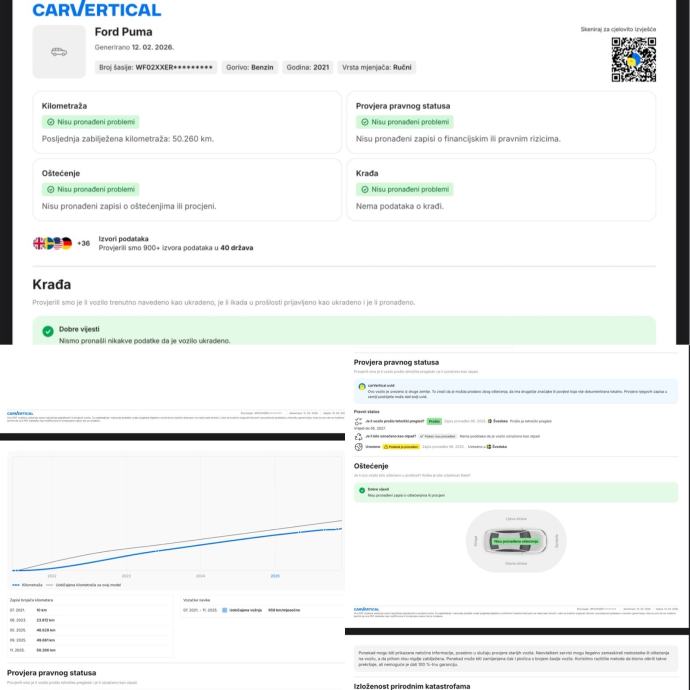Click the green check in the Oštećenje good news banner
The image size is (690, 690).
pyautogui.click(x=362, y=490)
